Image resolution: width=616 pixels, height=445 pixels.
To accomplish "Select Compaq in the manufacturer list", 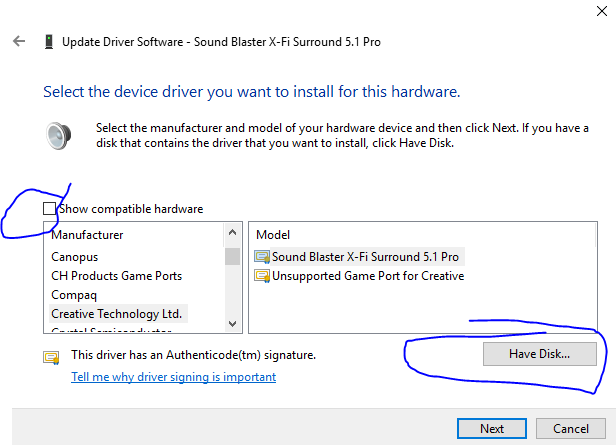I will pos(74,295).
